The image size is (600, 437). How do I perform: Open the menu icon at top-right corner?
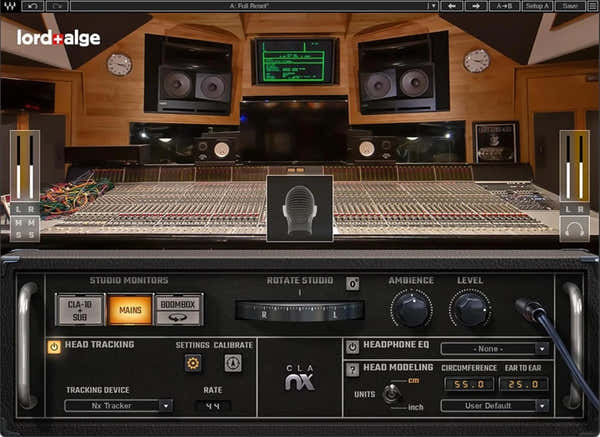[592, 6]
